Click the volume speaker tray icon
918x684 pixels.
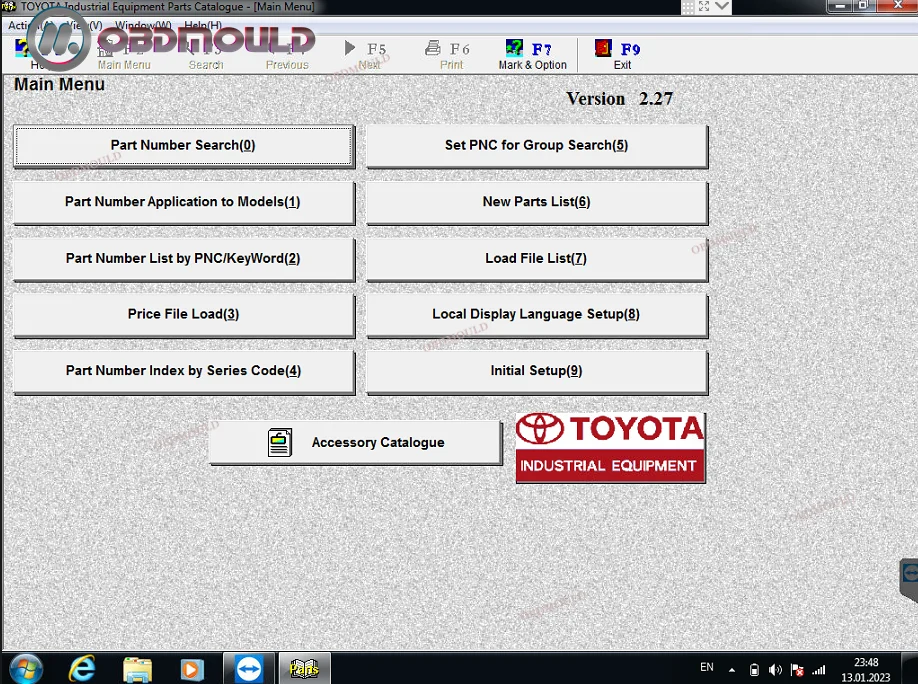pos(775,669)
